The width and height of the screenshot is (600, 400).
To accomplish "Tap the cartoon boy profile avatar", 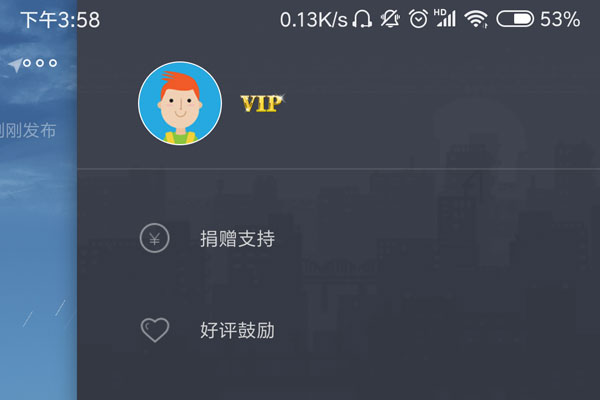I will 180,103.
